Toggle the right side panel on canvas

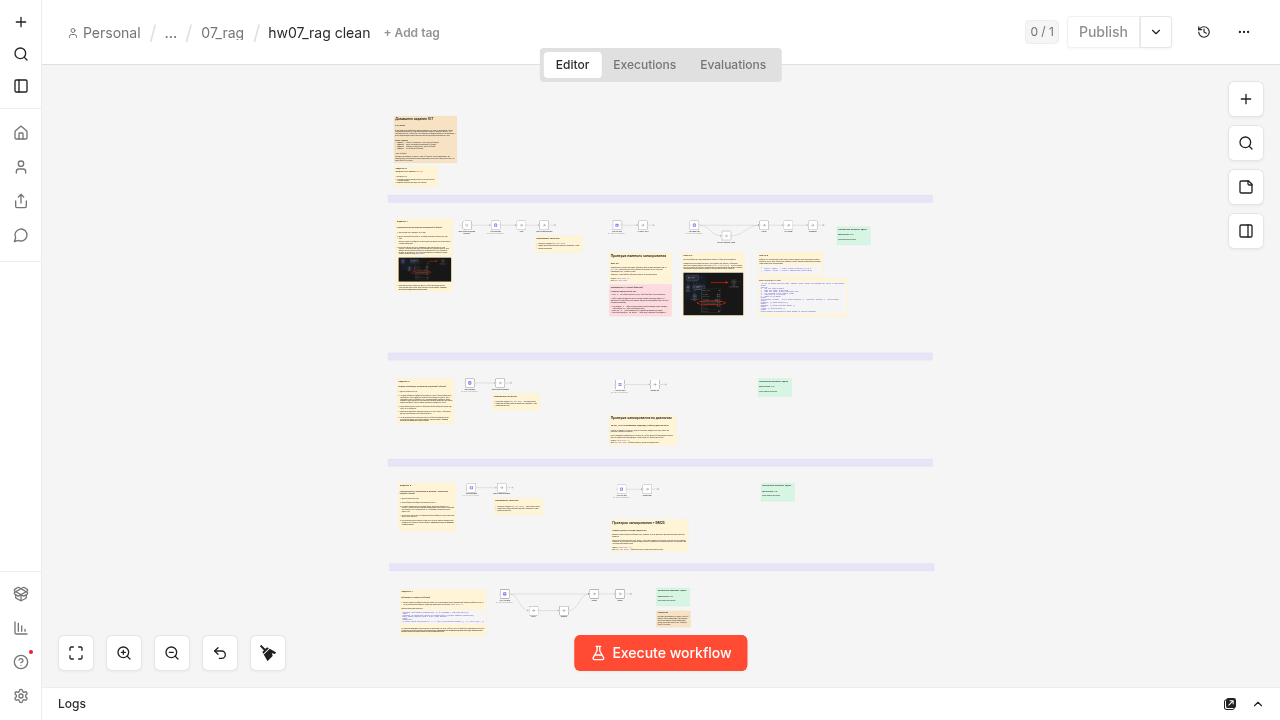pyautogui.click(x=1246, y=231)
